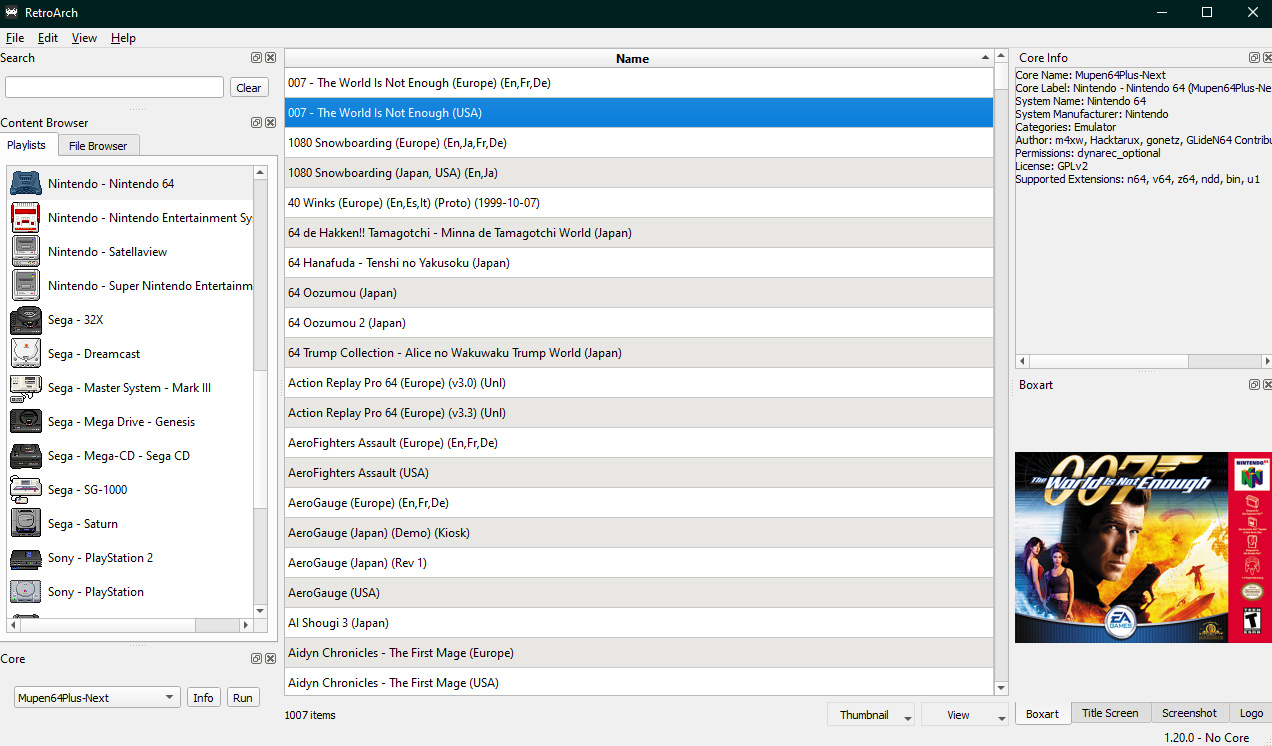Screen dimensions: 1272x746
Task: Click the Satellaview playlist icon
Action: pos(25,252)
